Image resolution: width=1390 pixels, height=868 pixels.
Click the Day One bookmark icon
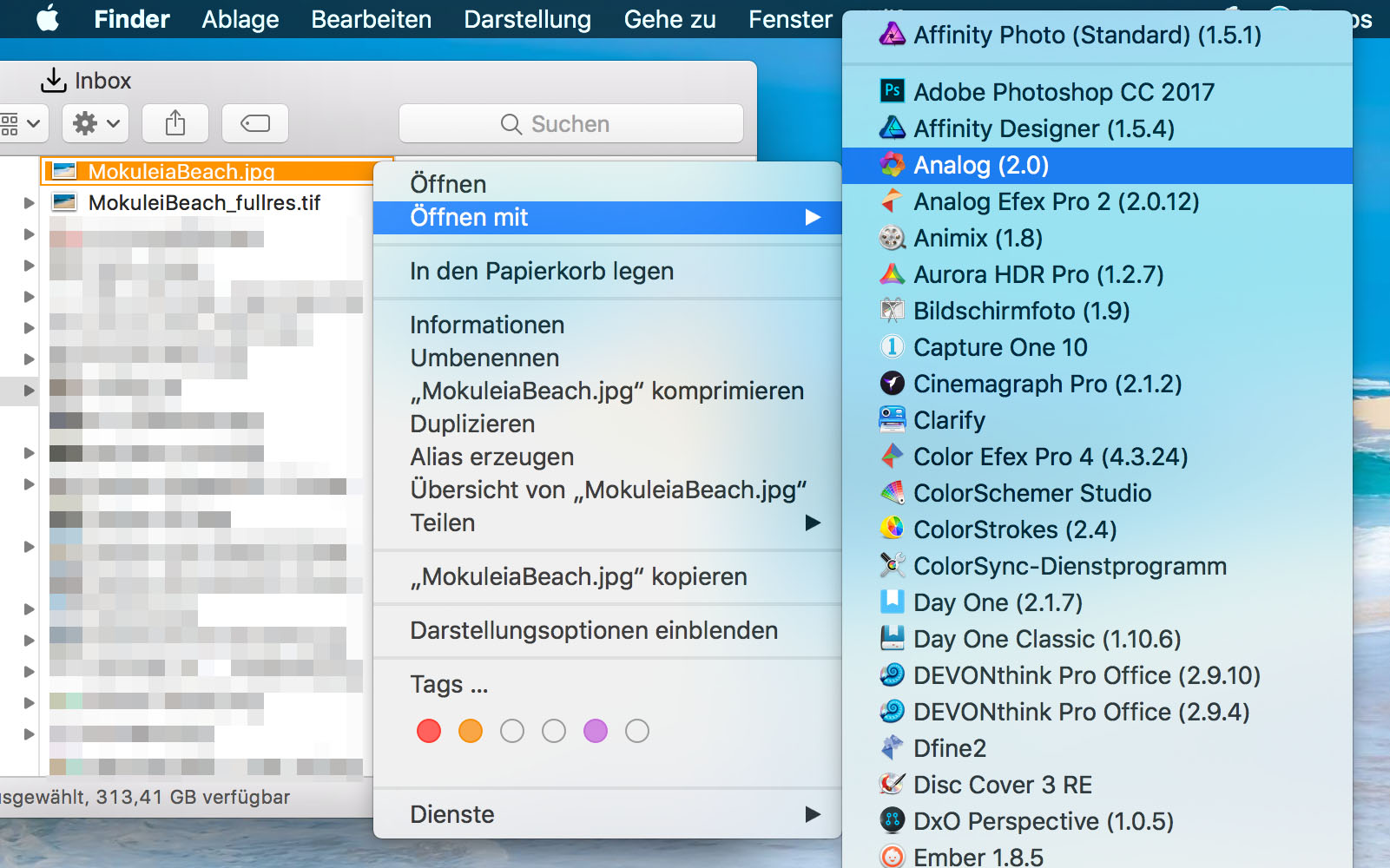point(892,602)
